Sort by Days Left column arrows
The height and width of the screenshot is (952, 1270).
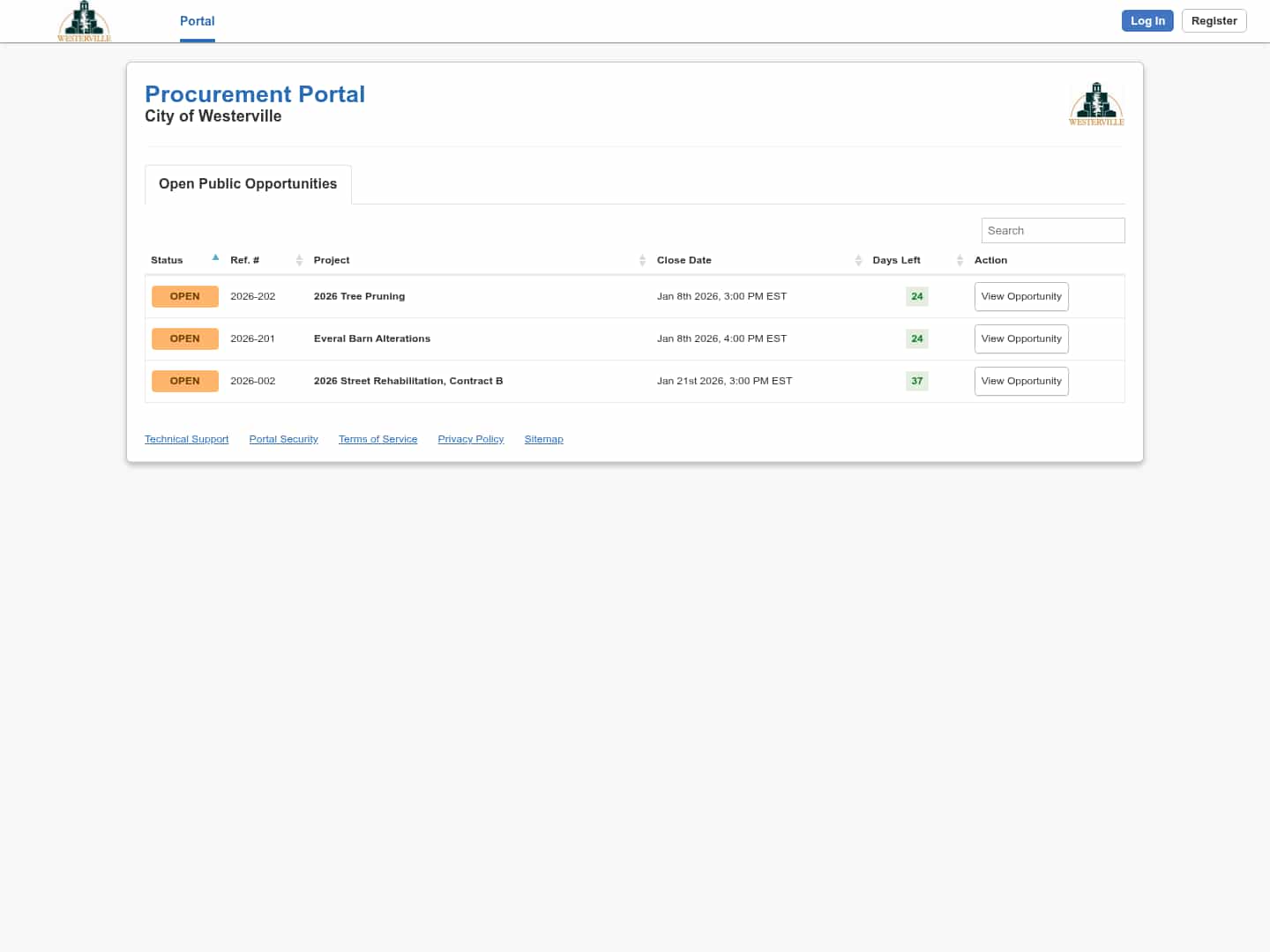pos(960,260)
